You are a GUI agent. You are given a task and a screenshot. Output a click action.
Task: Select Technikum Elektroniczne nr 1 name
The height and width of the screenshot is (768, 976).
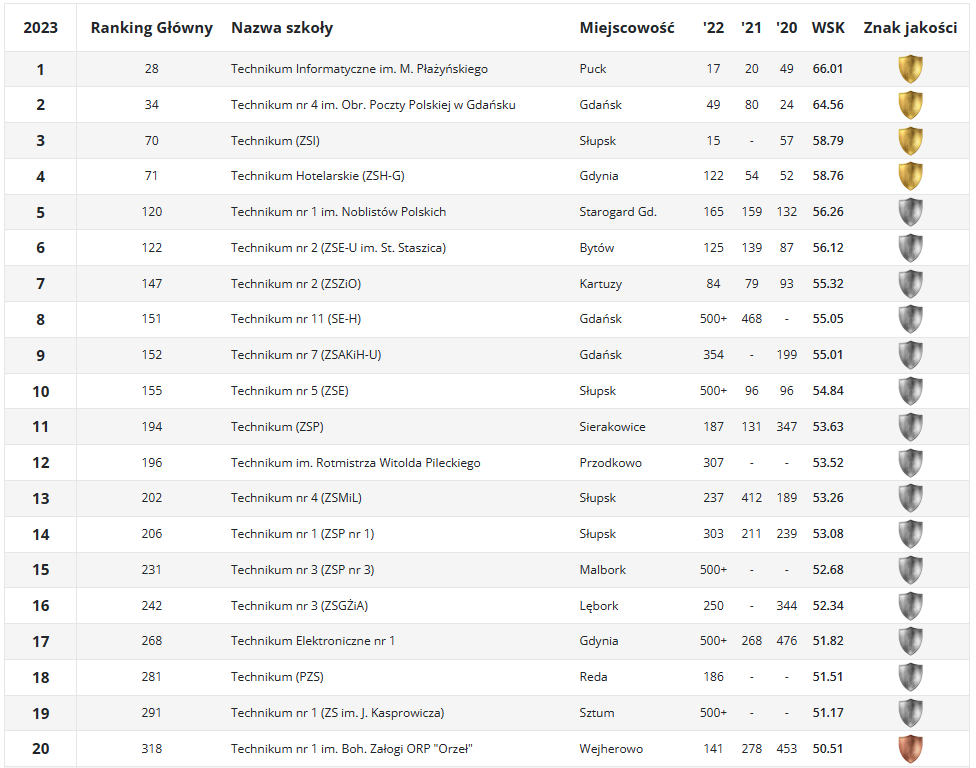[x=312, y=641]
